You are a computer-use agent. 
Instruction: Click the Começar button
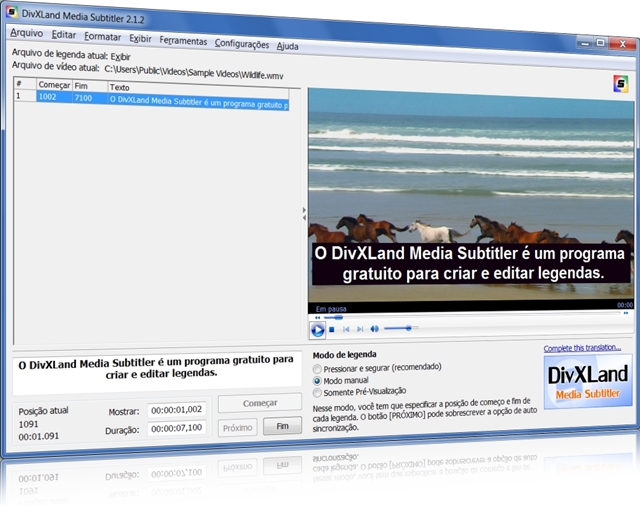[260, 403]
